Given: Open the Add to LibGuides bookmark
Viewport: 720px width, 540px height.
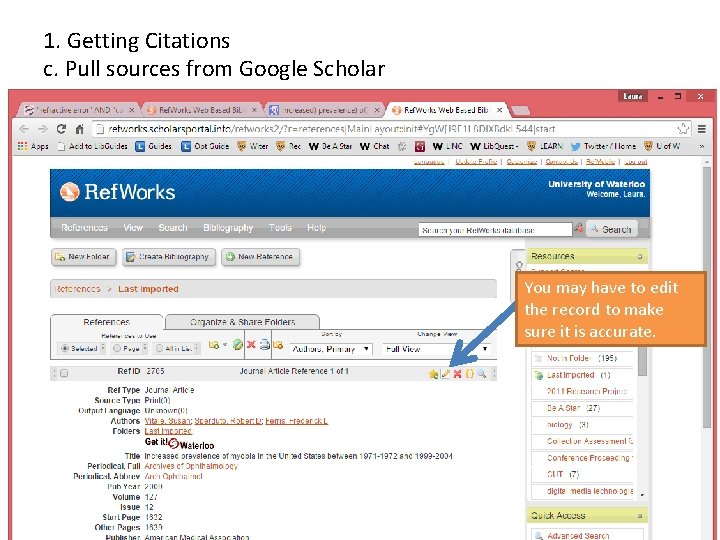Looking at the screenshot, I should [92, 146].
